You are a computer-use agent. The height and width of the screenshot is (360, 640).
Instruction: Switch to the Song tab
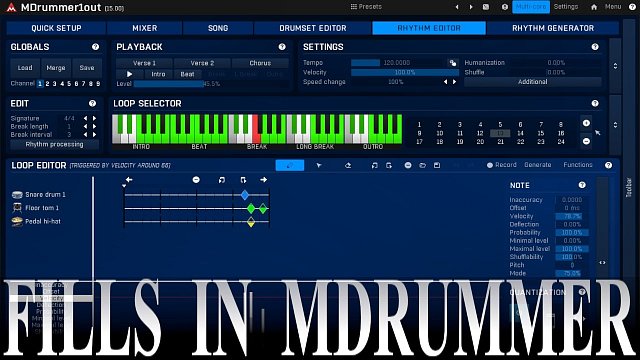(218, 28)
